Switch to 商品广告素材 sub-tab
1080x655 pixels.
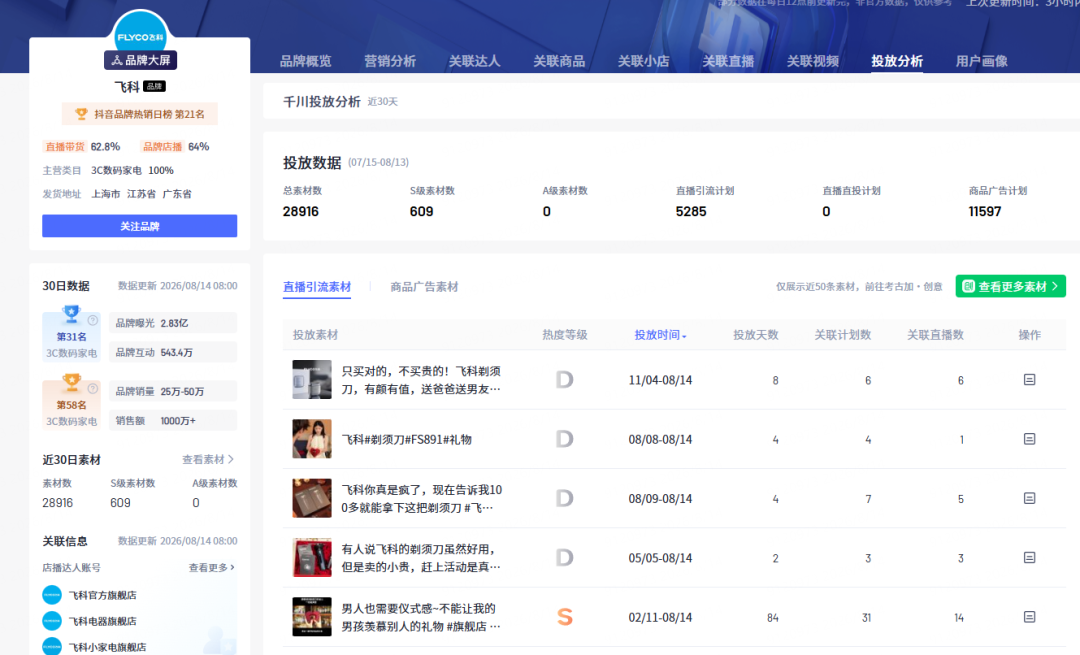[424, 287]
